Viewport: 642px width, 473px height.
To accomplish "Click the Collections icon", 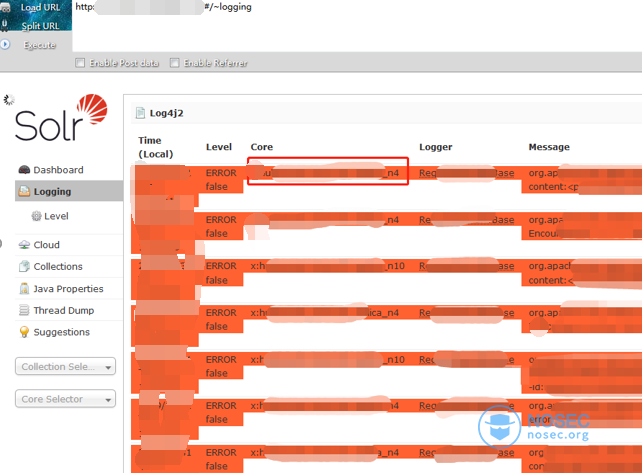I will pos(24,266).
